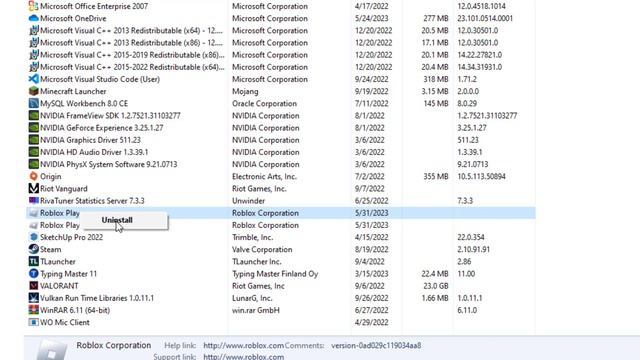
Task: Click the TLauncher icon
Action: [33, 262]
